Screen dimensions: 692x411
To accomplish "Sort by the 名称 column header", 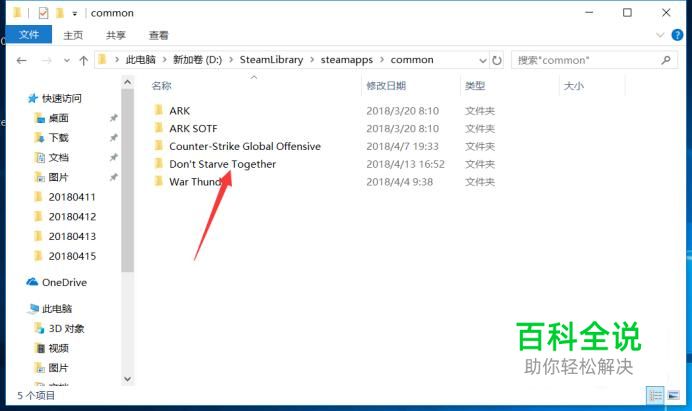I will click(162, 86).
